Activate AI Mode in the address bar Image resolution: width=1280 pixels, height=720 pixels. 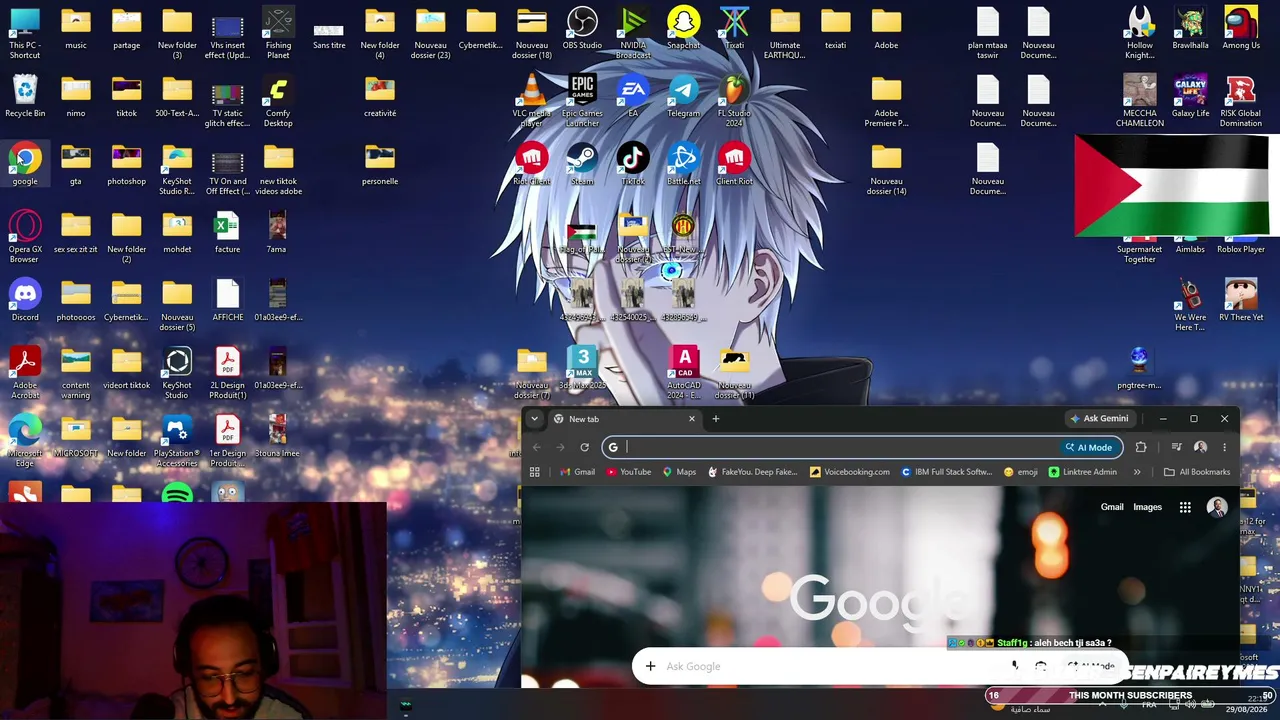1089,447
